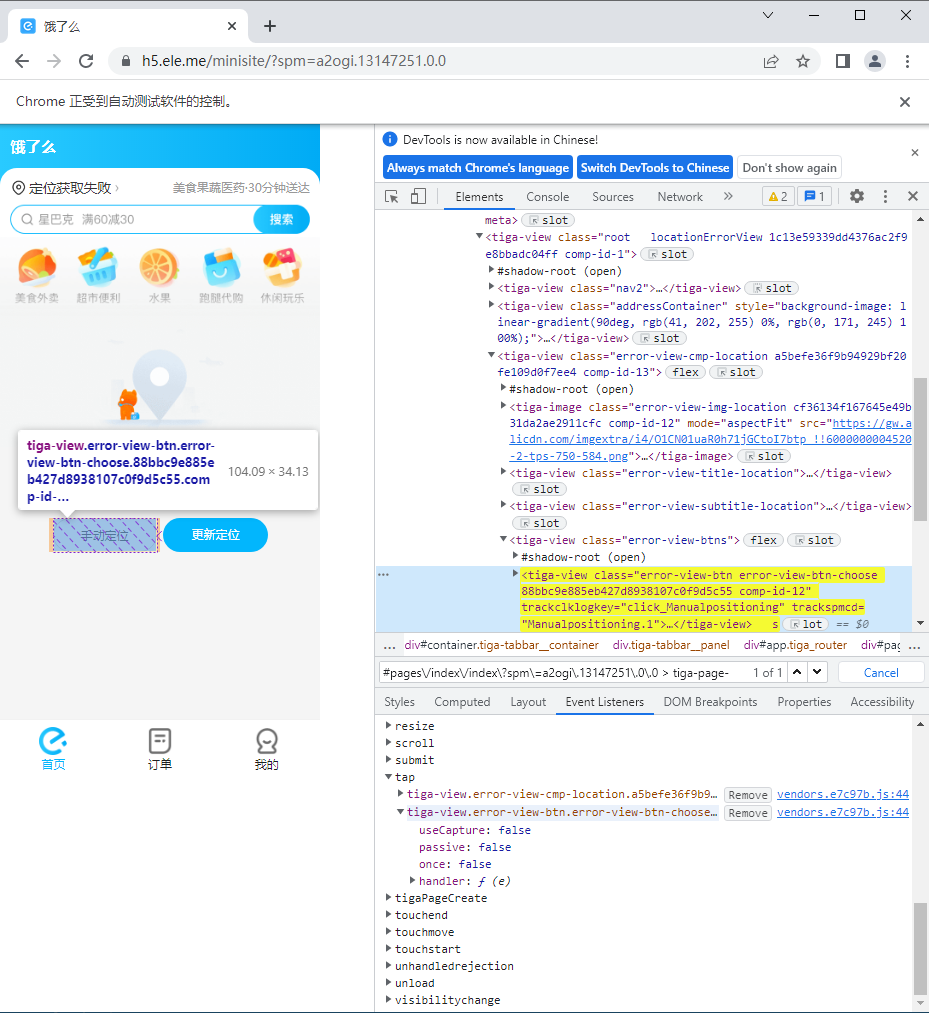Expand the nav2 tiga-view node
Image resolution: width=929 pixels, height=1013 pixels.
(492, 287)
